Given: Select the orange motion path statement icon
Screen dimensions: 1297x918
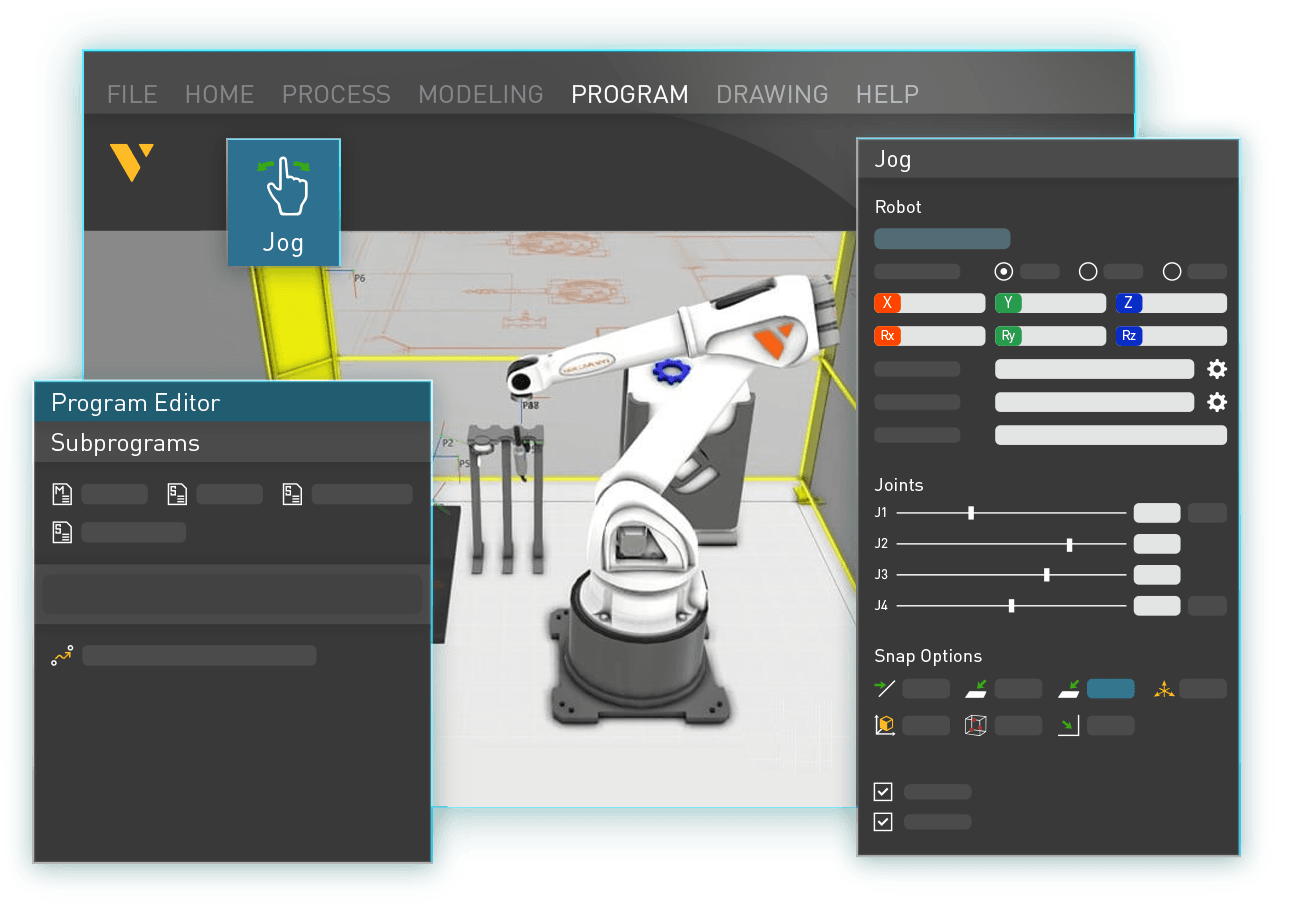Looking at the screenshot, I should click(x=62, y=656).
